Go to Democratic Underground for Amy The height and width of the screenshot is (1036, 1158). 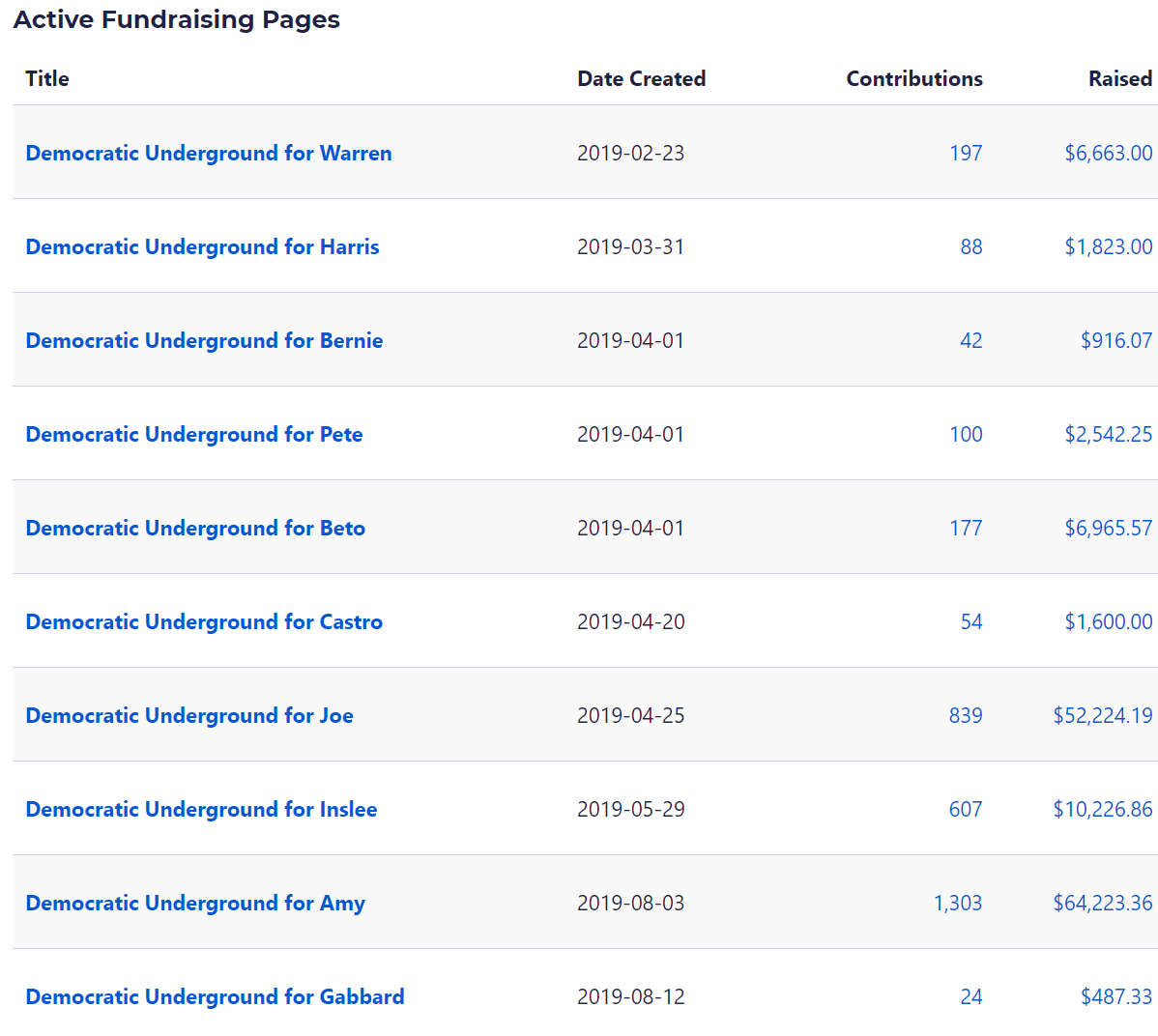(195, 903)
